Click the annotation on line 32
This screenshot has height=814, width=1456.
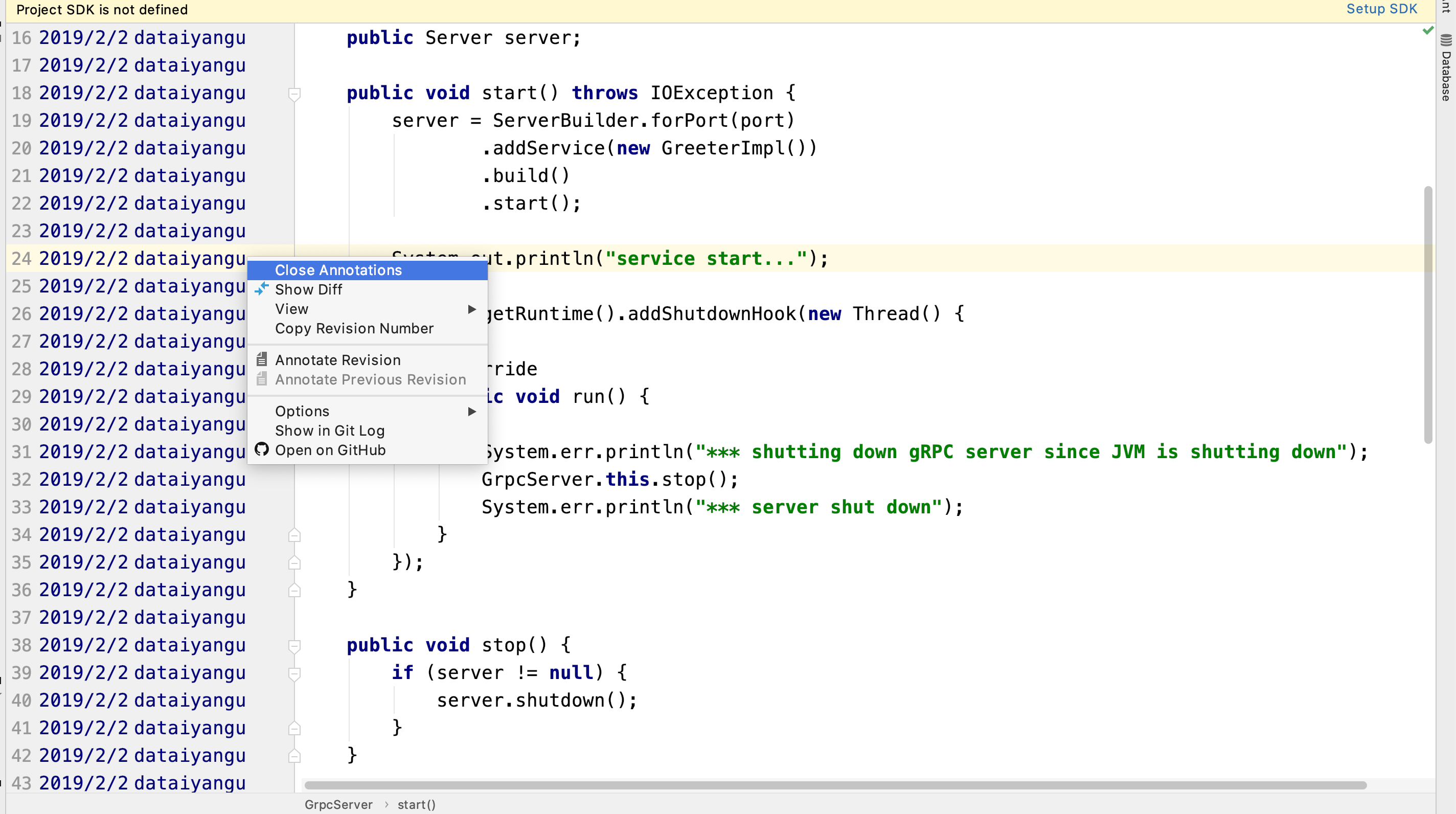tap(143, 480)
